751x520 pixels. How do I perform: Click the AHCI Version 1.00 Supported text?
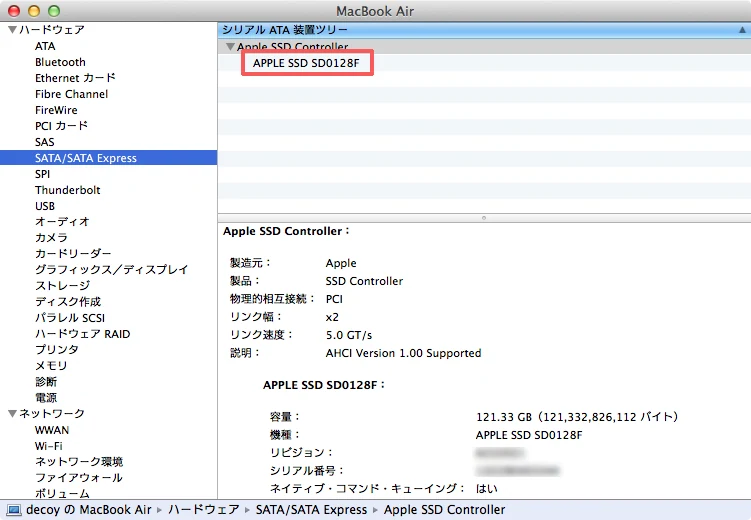(x=403, y=353)
